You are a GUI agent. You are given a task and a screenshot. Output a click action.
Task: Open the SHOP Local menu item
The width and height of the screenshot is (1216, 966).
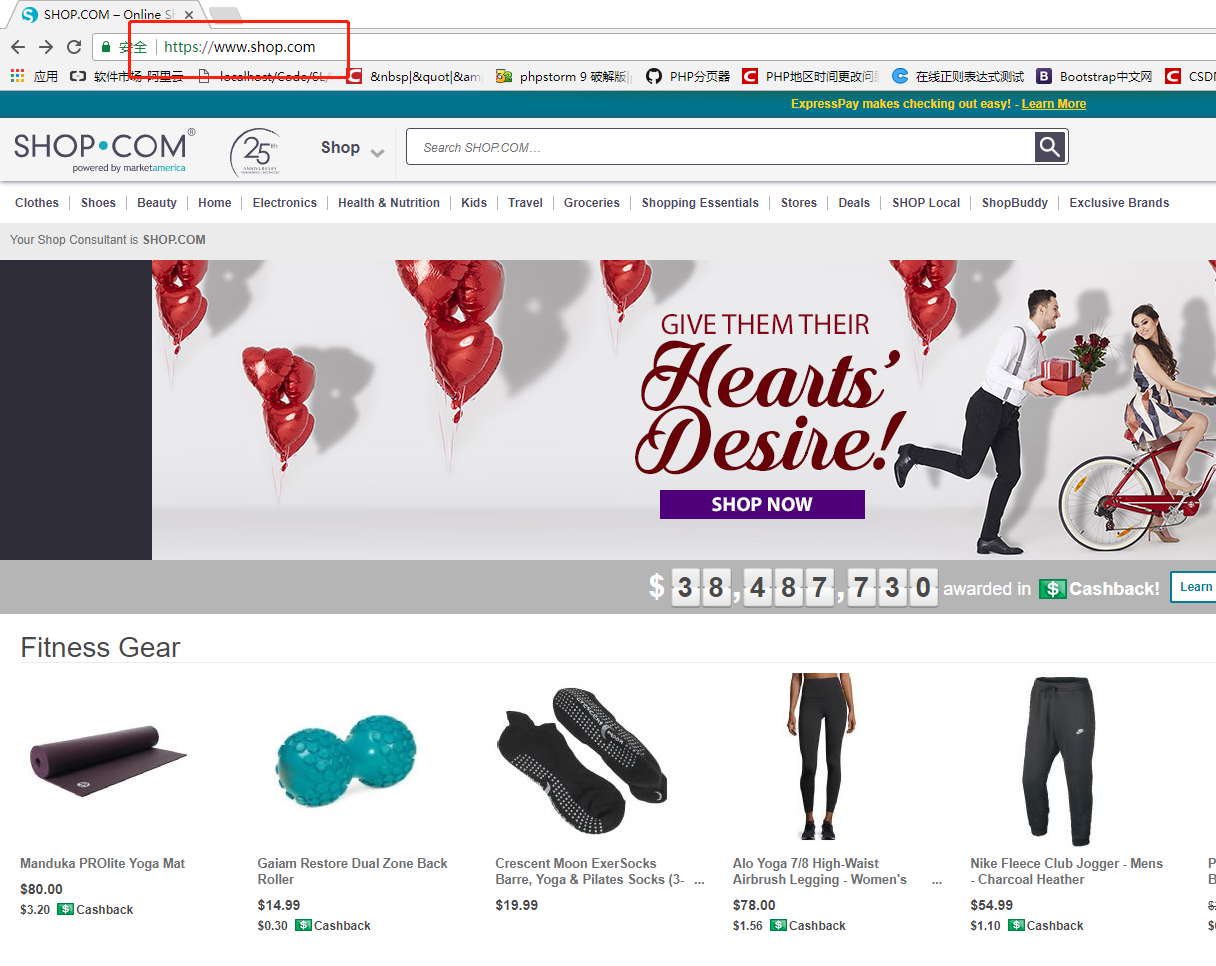926,203
